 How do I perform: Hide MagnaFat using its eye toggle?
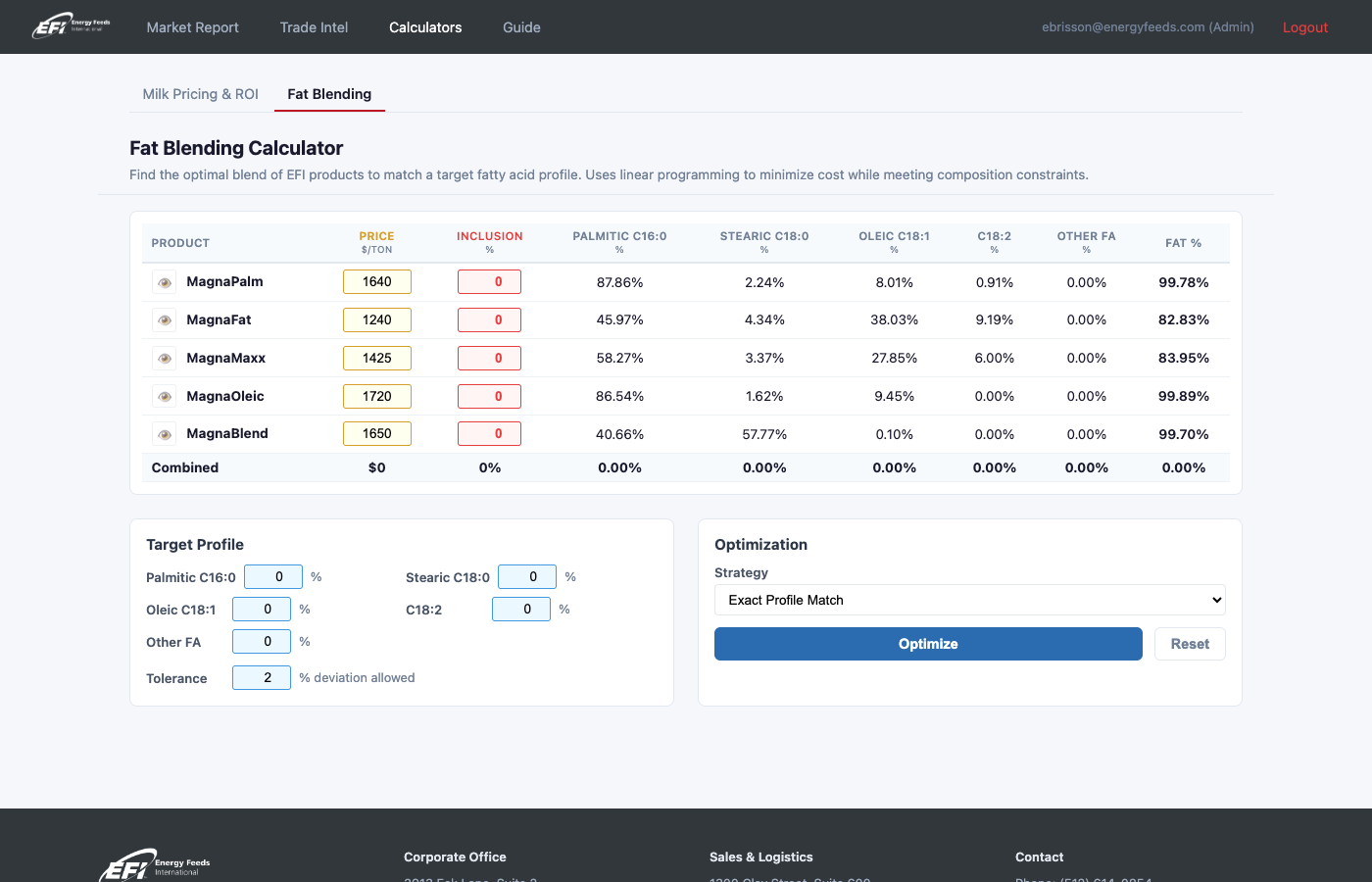[x=164, y=319]
